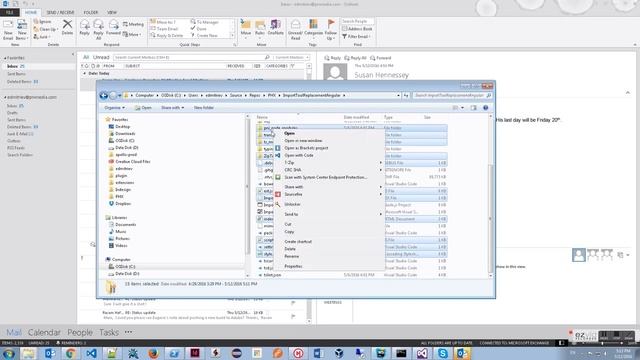
Task: Open the Organize dropdown in Explorer
Action: 114,108
